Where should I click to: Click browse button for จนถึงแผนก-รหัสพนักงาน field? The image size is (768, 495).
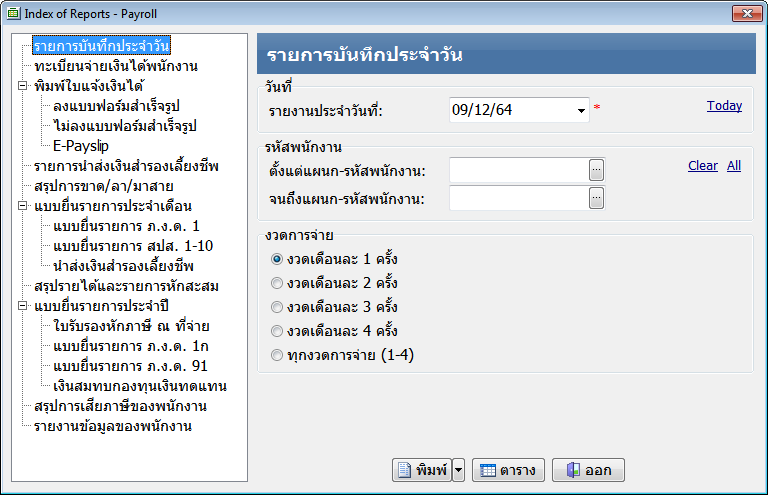[597, 198]
